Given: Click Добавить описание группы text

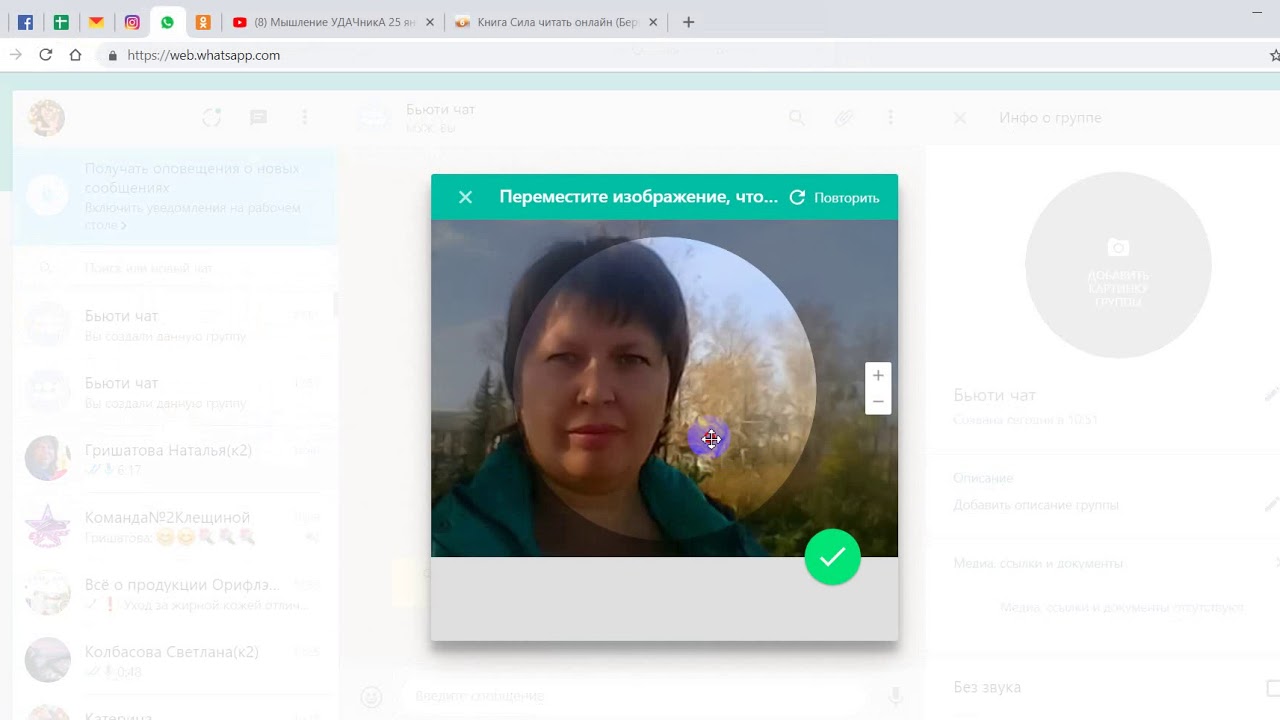Looking at the screenshot, I should tap(1036, 505).
